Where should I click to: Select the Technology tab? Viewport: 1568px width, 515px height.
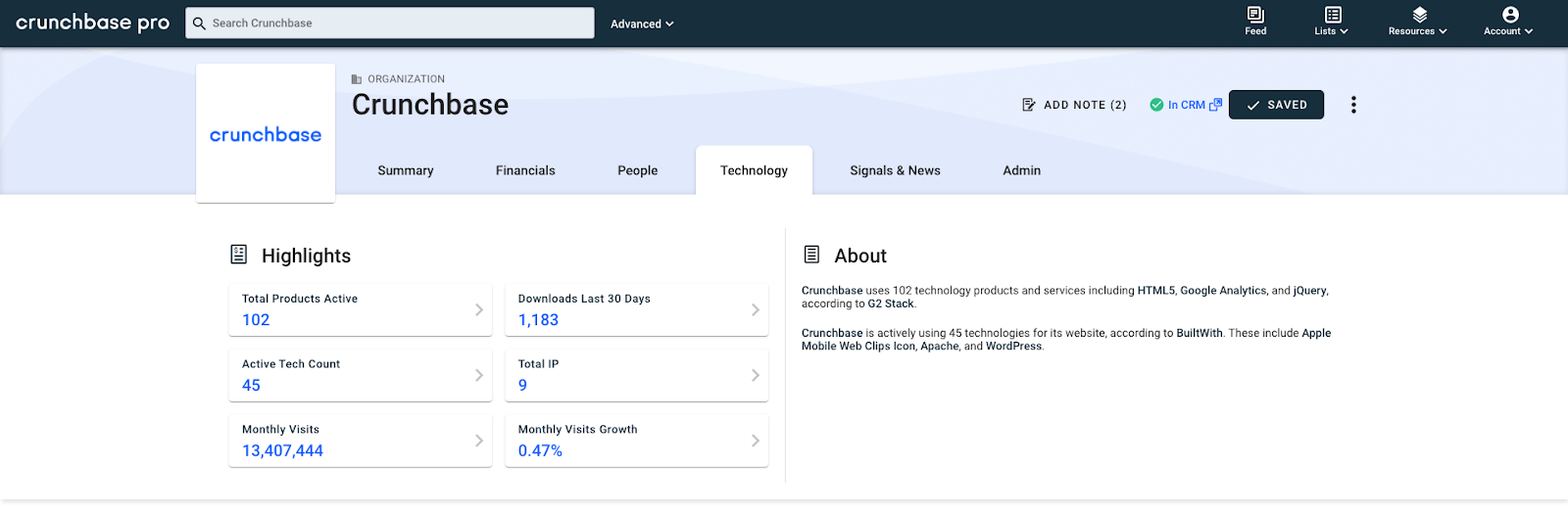[754, 170]
